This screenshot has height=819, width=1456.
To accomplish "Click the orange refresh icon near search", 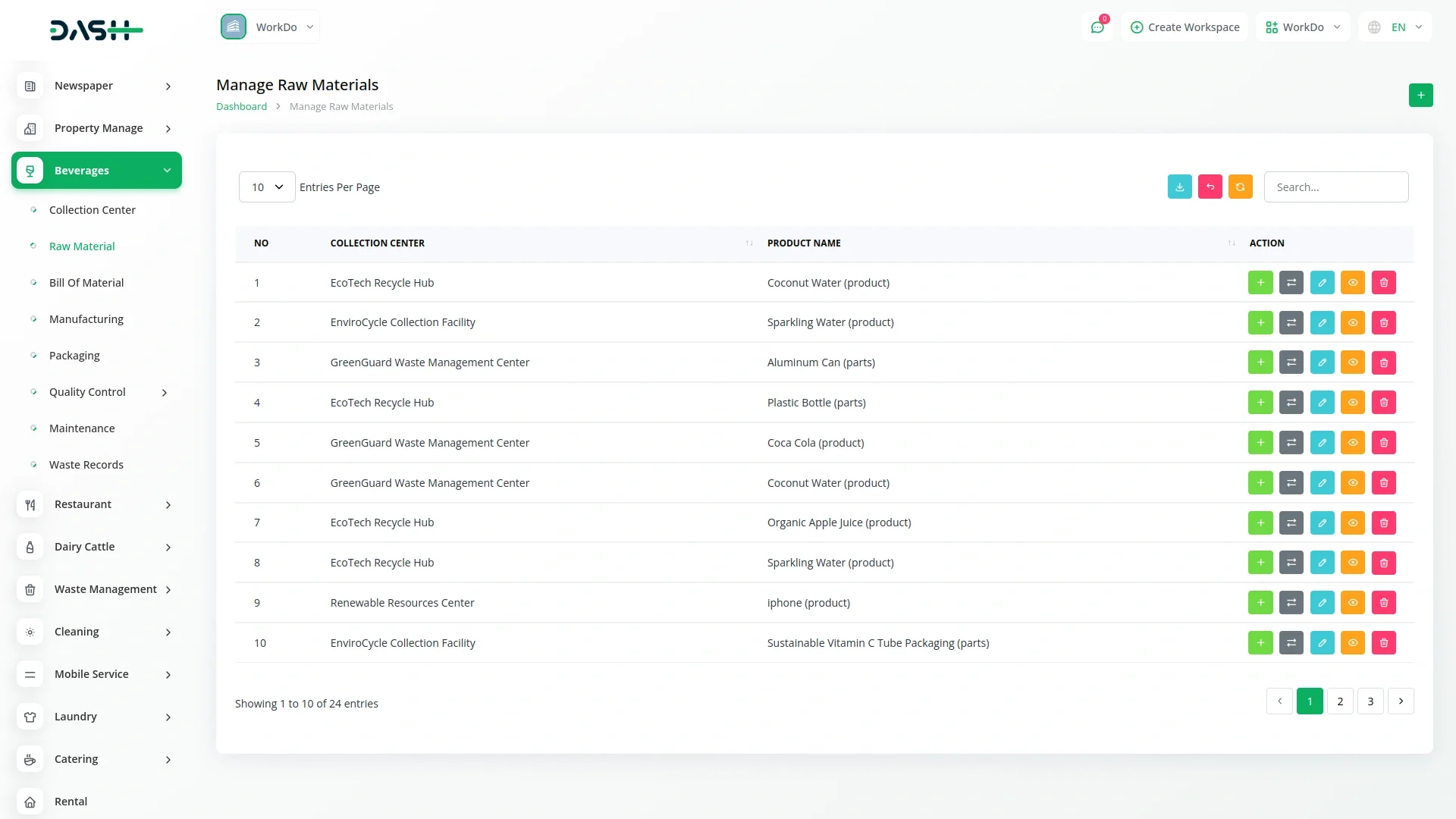I will 1240,187.
